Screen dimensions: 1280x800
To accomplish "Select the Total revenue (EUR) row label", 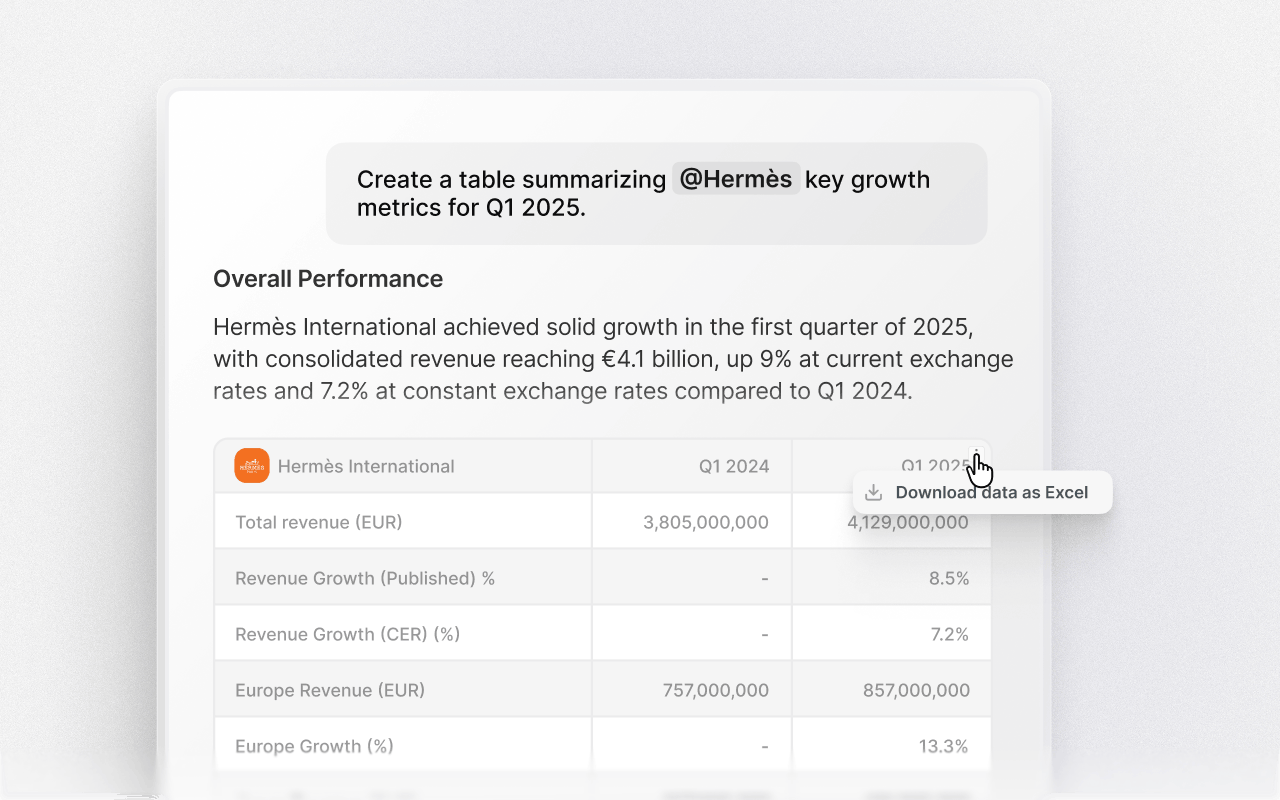I will pyautogui.click(x=319, y=522).
